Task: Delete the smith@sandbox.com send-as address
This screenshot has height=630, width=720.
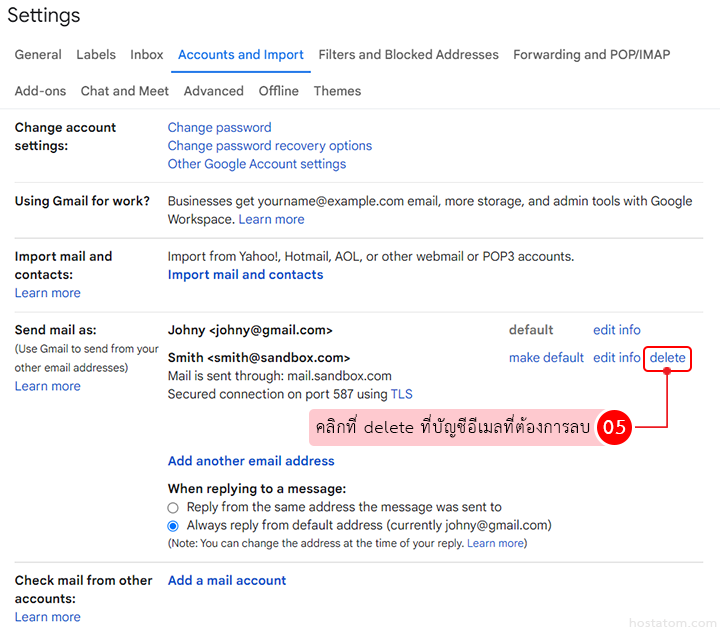Action: point(667,358)
